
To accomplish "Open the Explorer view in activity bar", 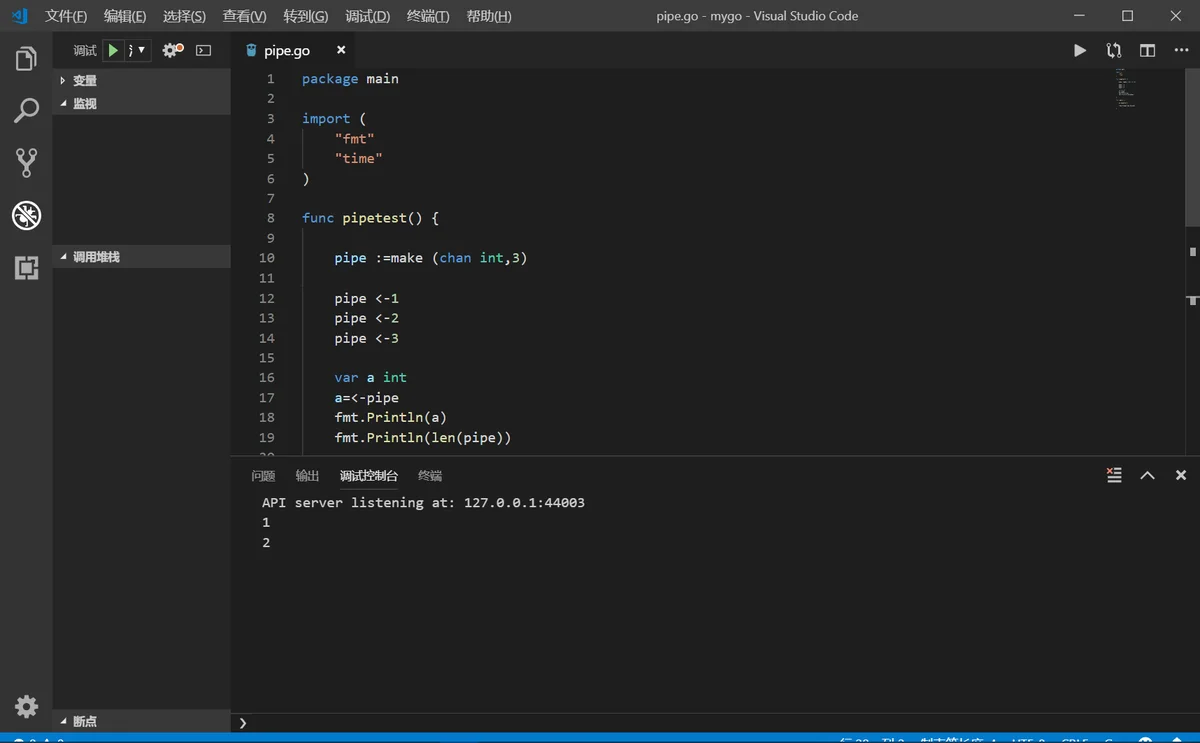I will (x=26, y=59).
